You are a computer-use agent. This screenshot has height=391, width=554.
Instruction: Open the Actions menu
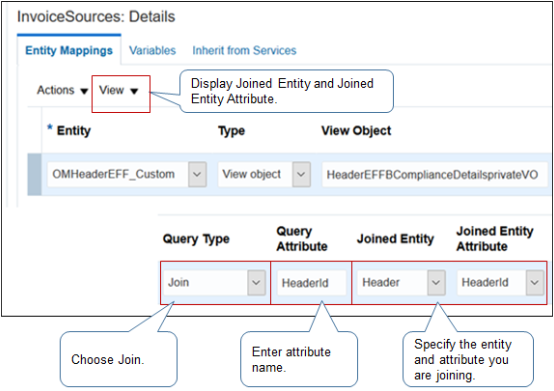coord(62,90)
